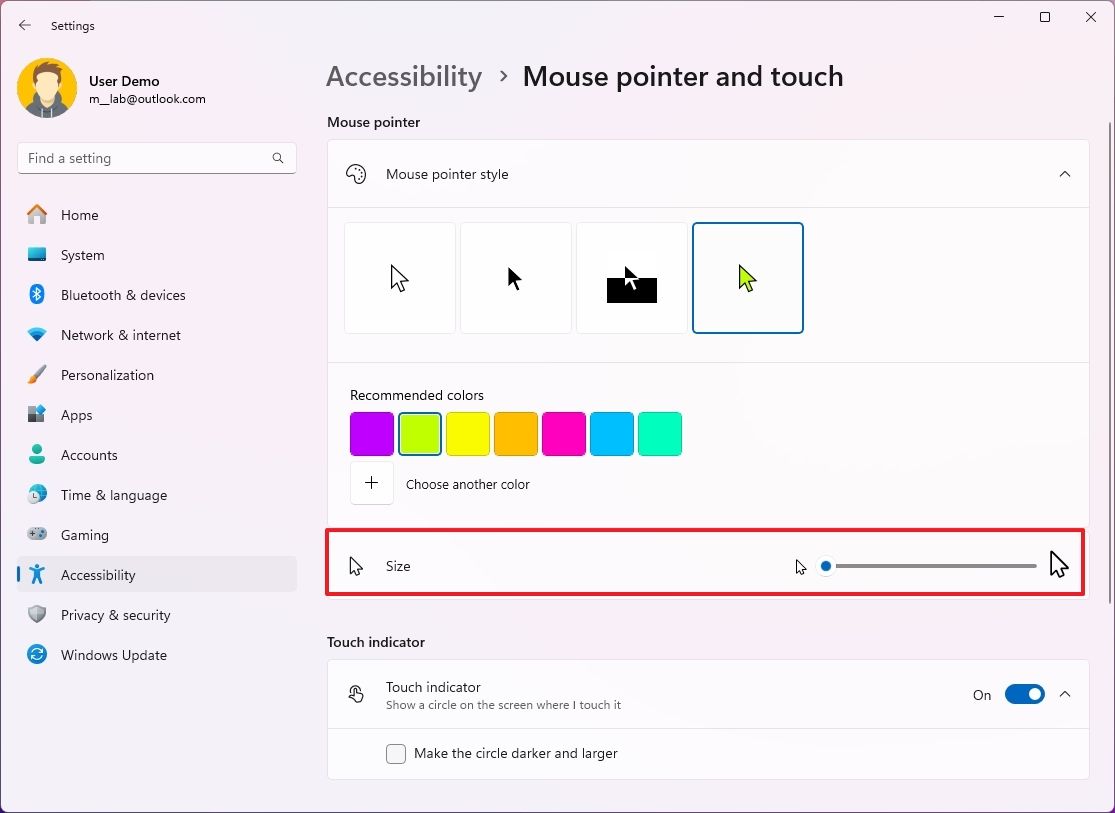This screenshot has height=813, width=1115.
Task: Open Accessibility from the sidebar
Action: [x=98, y=574]
